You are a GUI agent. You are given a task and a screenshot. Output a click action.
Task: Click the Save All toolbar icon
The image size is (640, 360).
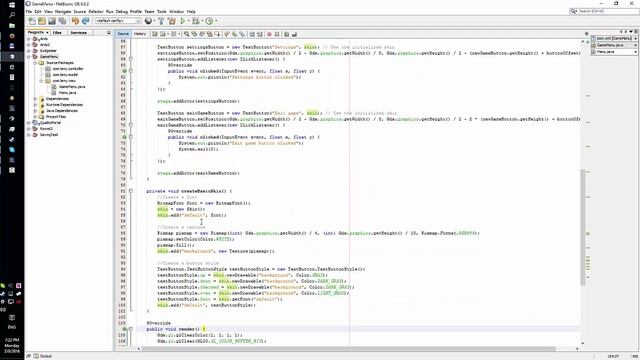[62, 21]
